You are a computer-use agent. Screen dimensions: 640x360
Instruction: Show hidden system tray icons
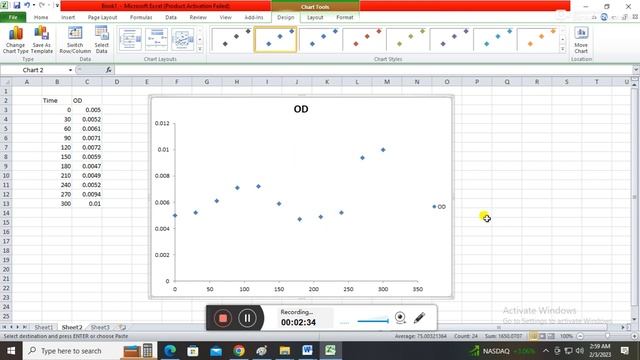coord(546,351)
